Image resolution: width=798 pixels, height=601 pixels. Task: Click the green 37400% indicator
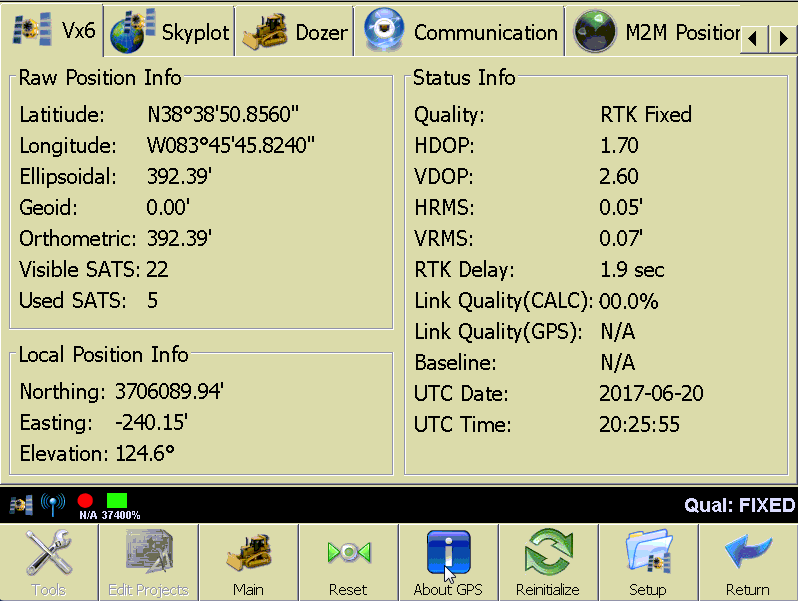click(117, 500)
